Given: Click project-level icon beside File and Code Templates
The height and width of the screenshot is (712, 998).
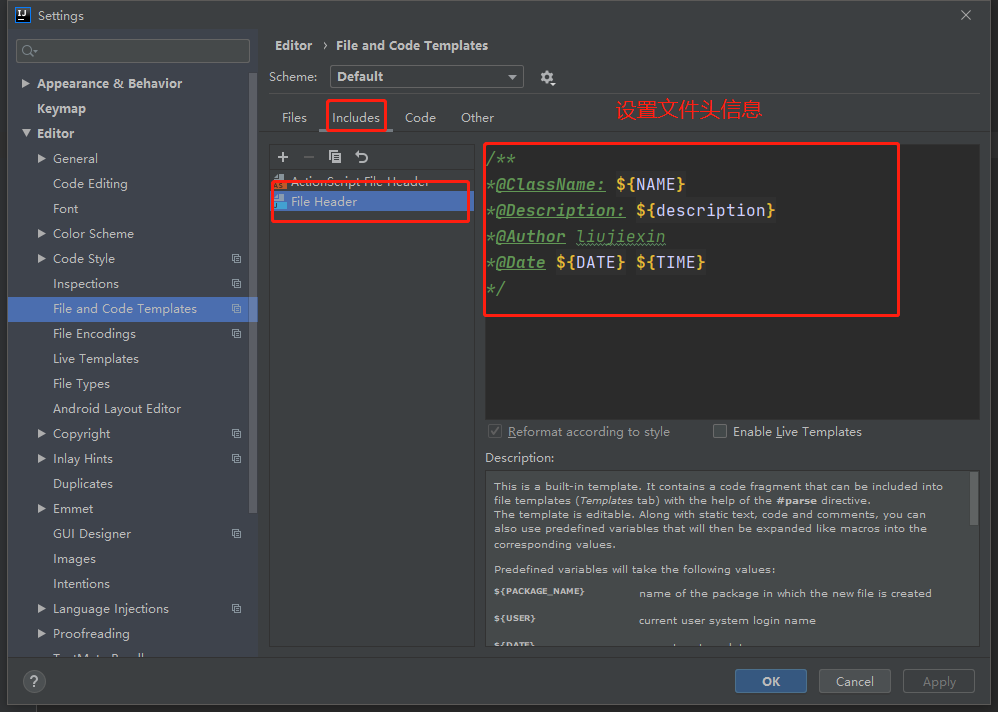Looking at the screenshot, I should click(236, 309).
